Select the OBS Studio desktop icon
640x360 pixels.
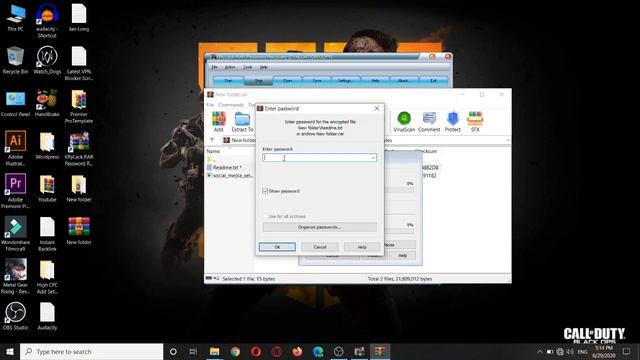click(x=16, y=316)
